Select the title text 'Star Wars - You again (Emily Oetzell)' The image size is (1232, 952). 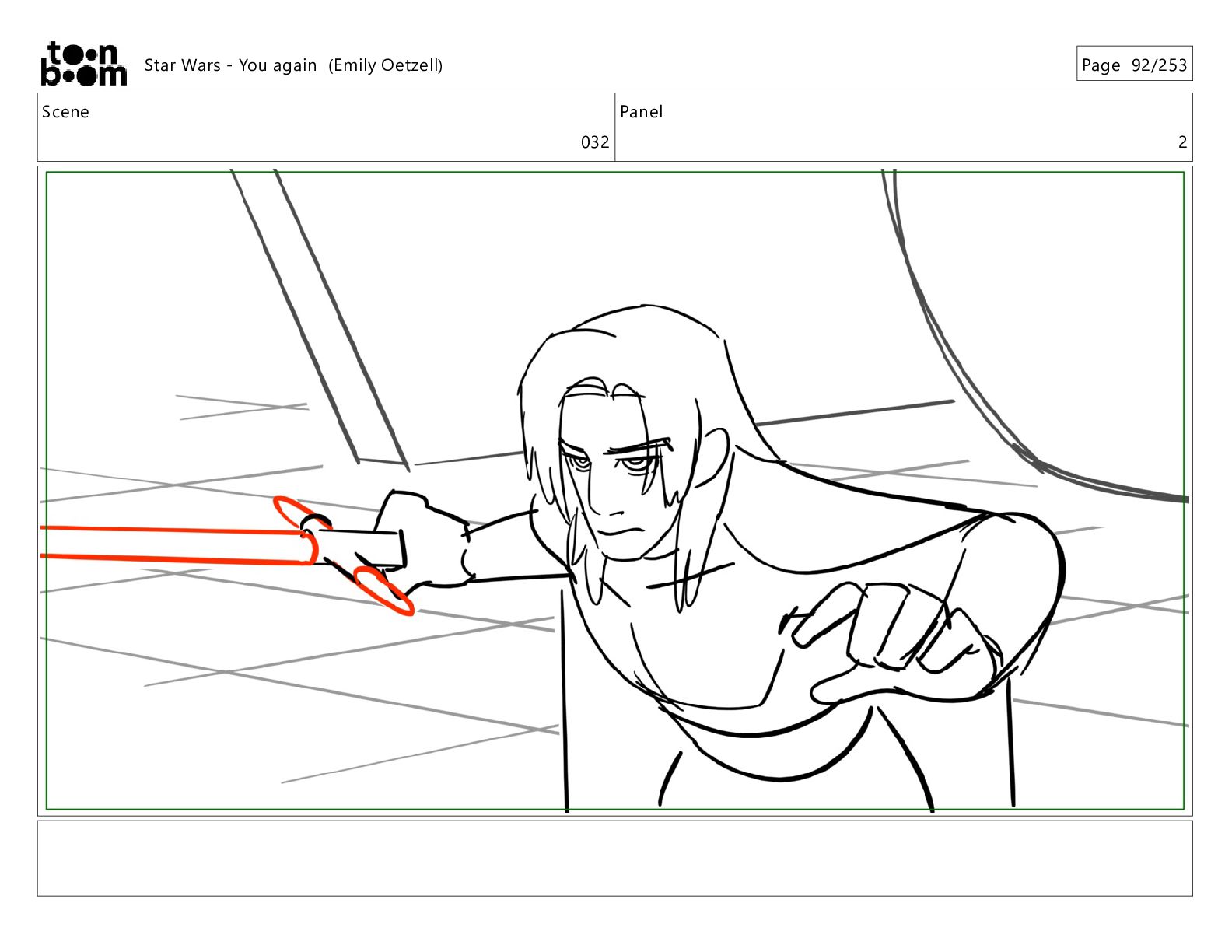pyautogui.click(x=293, y=65)
